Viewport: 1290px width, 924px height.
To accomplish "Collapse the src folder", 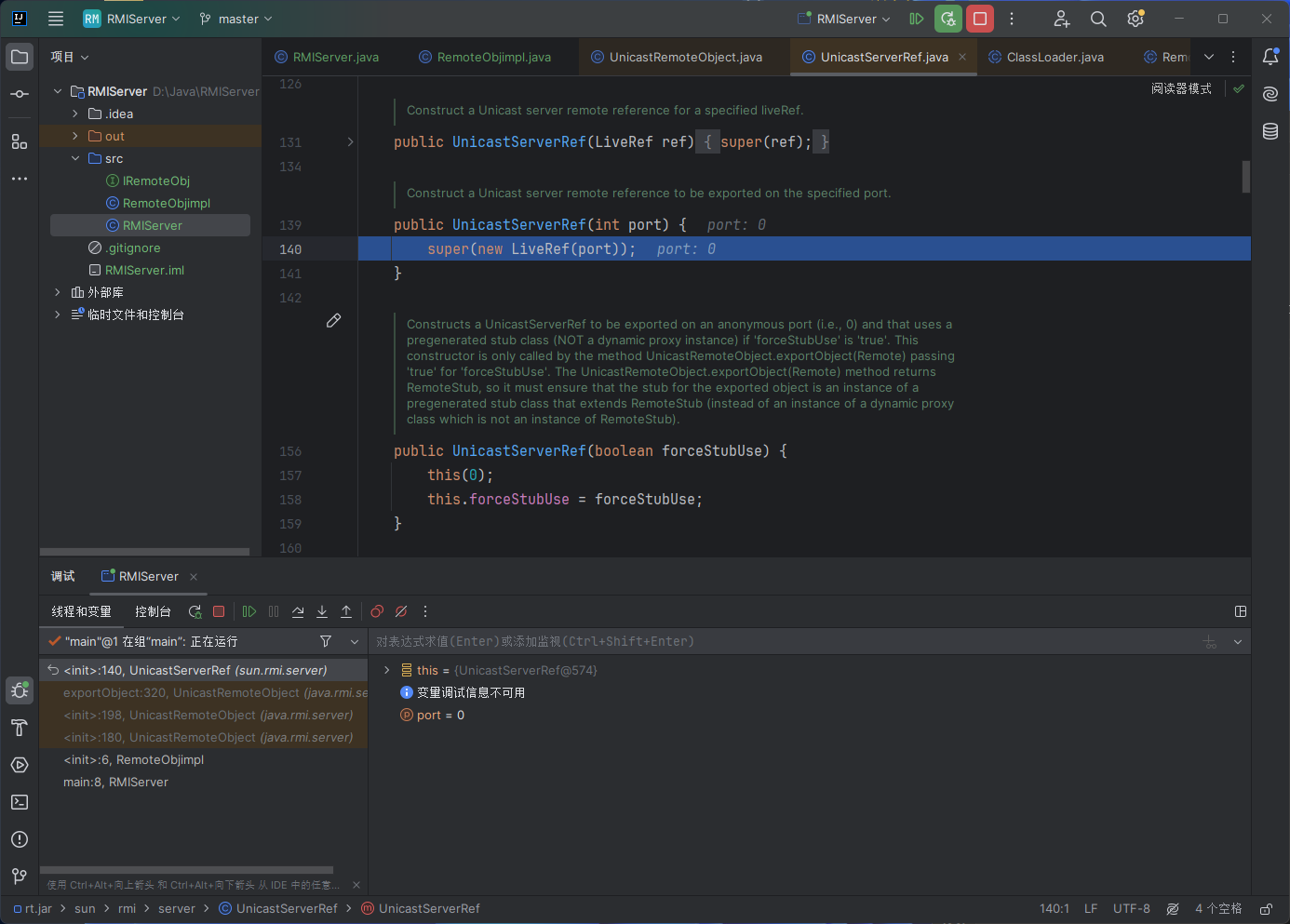I will (75, 158).
